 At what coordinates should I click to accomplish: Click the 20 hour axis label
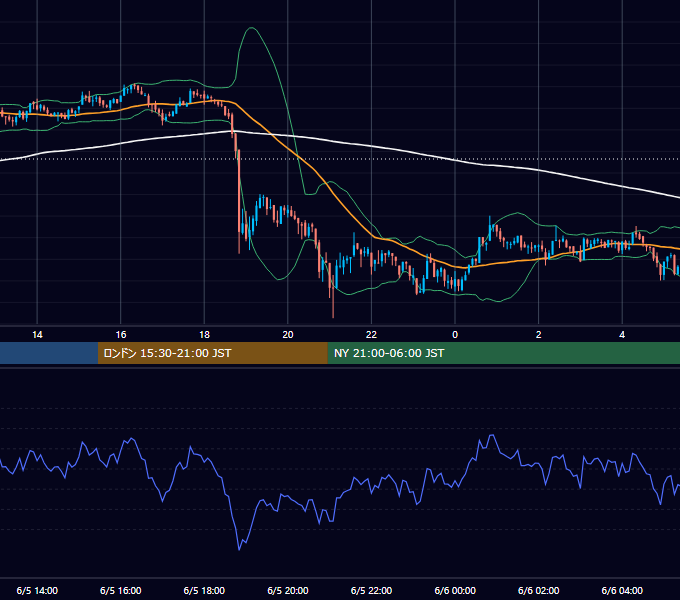288,335
